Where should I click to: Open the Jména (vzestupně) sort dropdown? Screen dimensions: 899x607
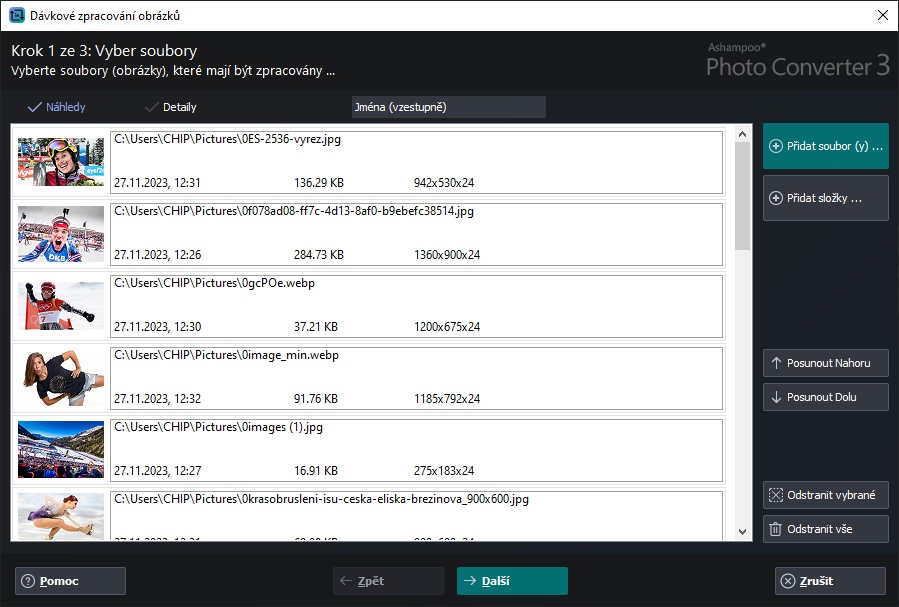448,107
